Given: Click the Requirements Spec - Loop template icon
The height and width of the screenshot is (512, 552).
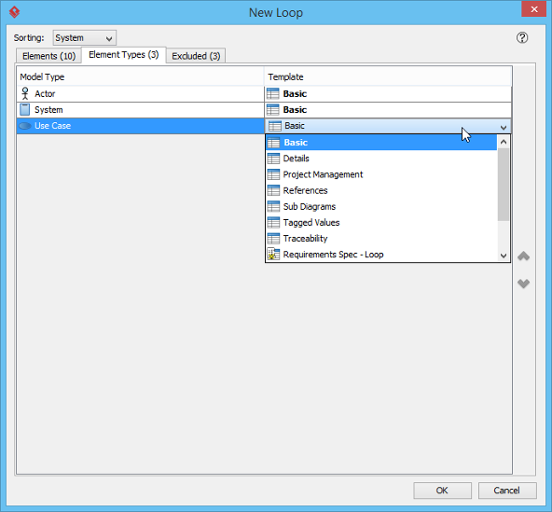Looking at the screenshot, I should click(x=274, y=254).
